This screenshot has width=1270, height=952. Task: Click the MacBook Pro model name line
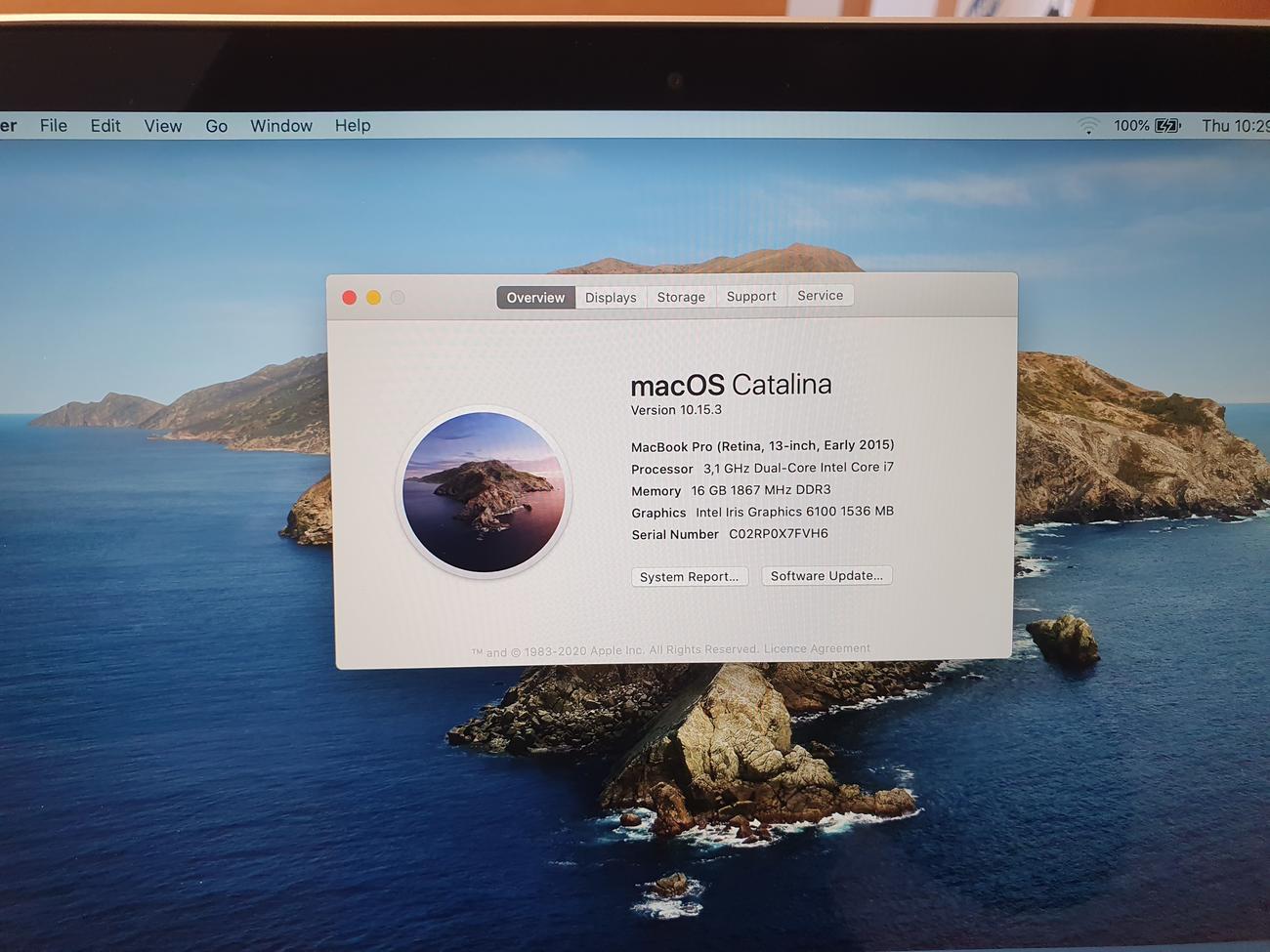click(x=762, y=445)
